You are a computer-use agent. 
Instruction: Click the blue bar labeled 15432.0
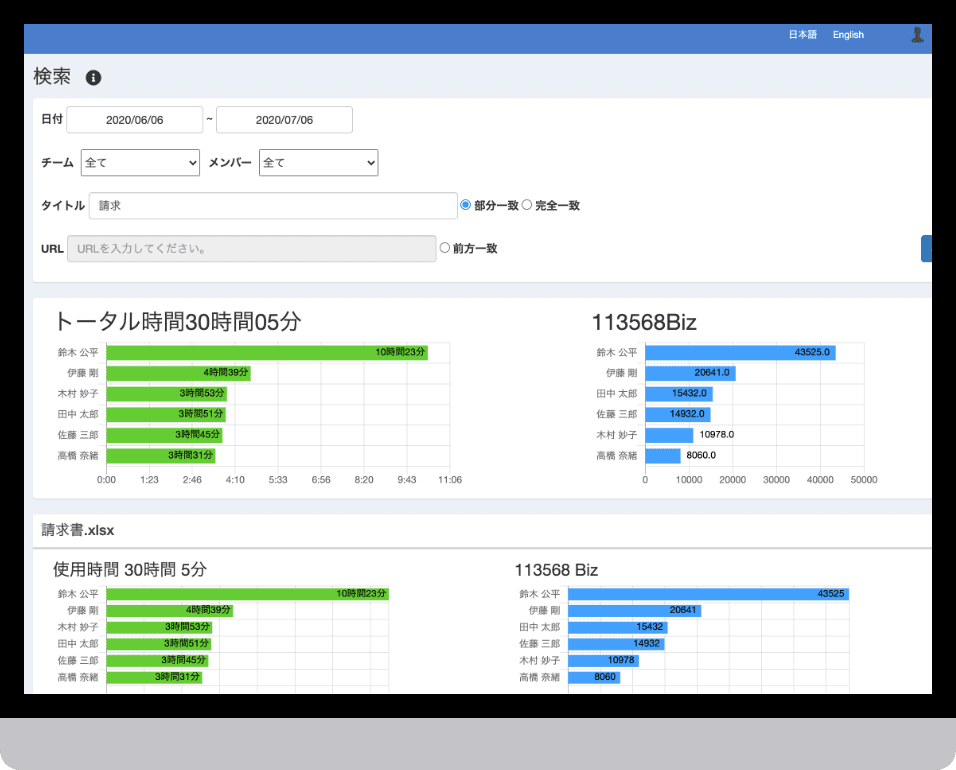[x=679, y=394]
